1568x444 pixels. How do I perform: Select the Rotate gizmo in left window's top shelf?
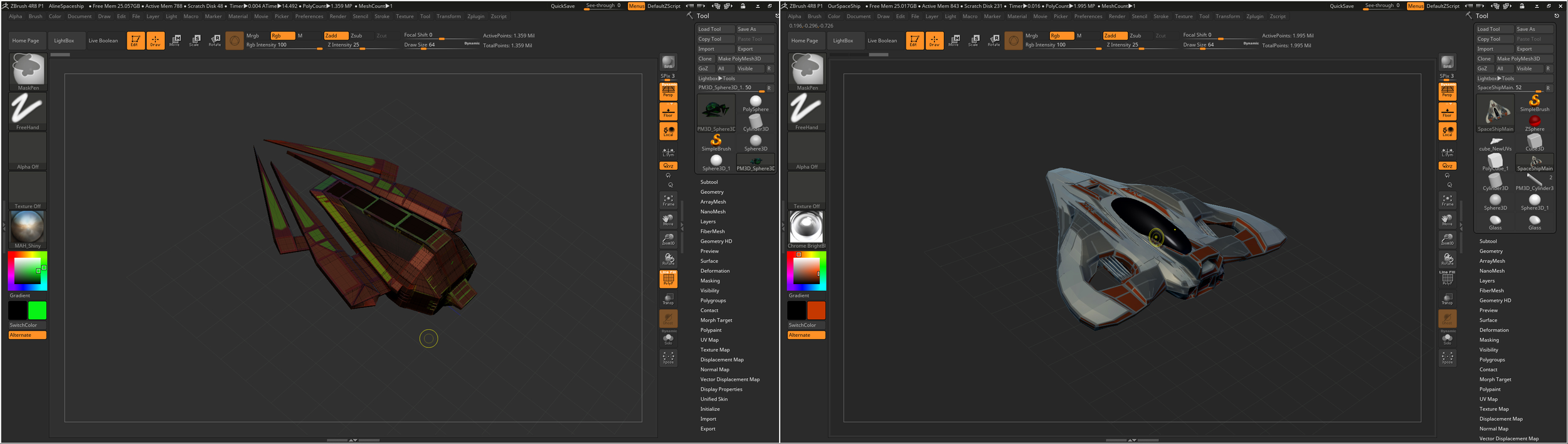pos(215,41)
